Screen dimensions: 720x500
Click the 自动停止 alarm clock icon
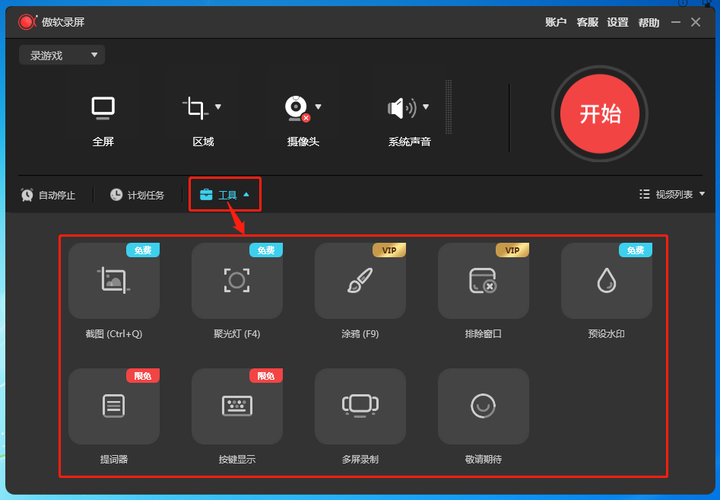27,195
